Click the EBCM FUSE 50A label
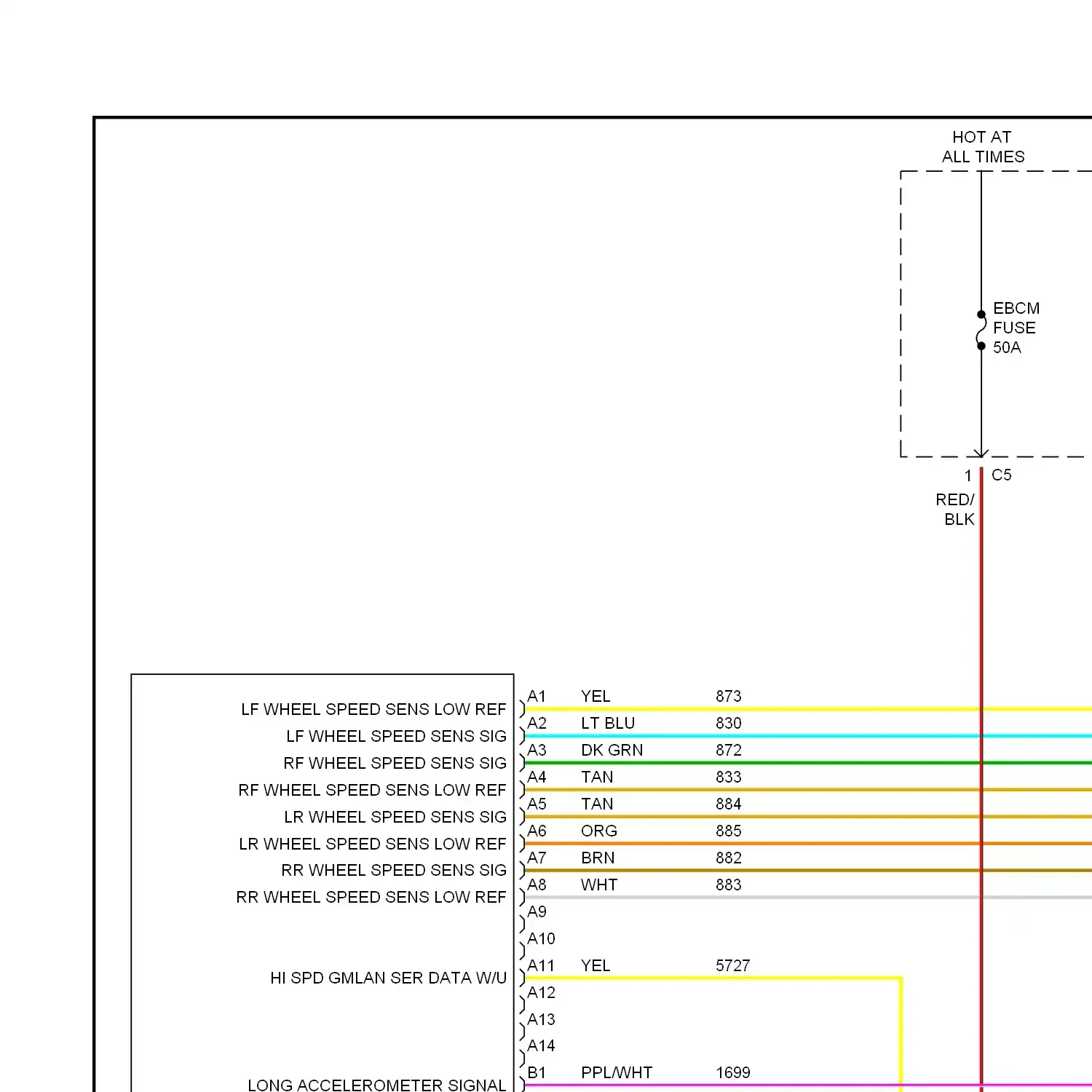This screenshot has height=1092, width=1092. click(x=1016, y=328)
